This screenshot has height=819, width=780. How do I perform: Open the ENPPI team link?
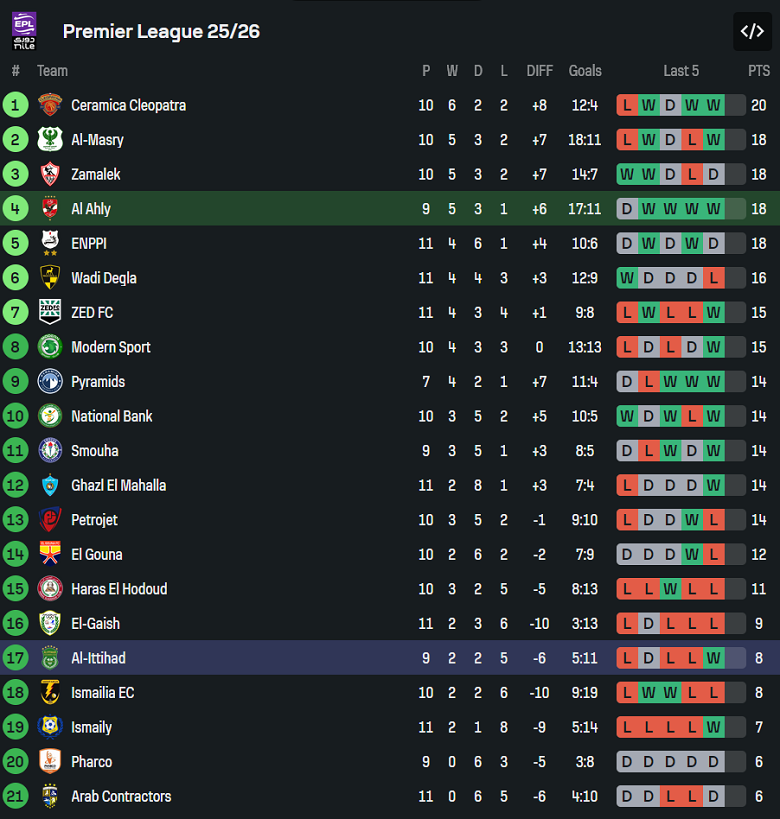[x=89, y=243]
